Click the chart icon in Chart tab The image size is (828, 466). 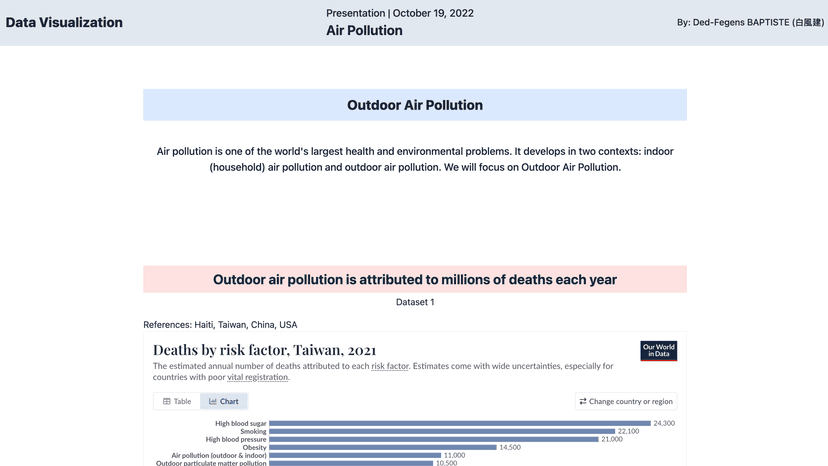(213, 402)
